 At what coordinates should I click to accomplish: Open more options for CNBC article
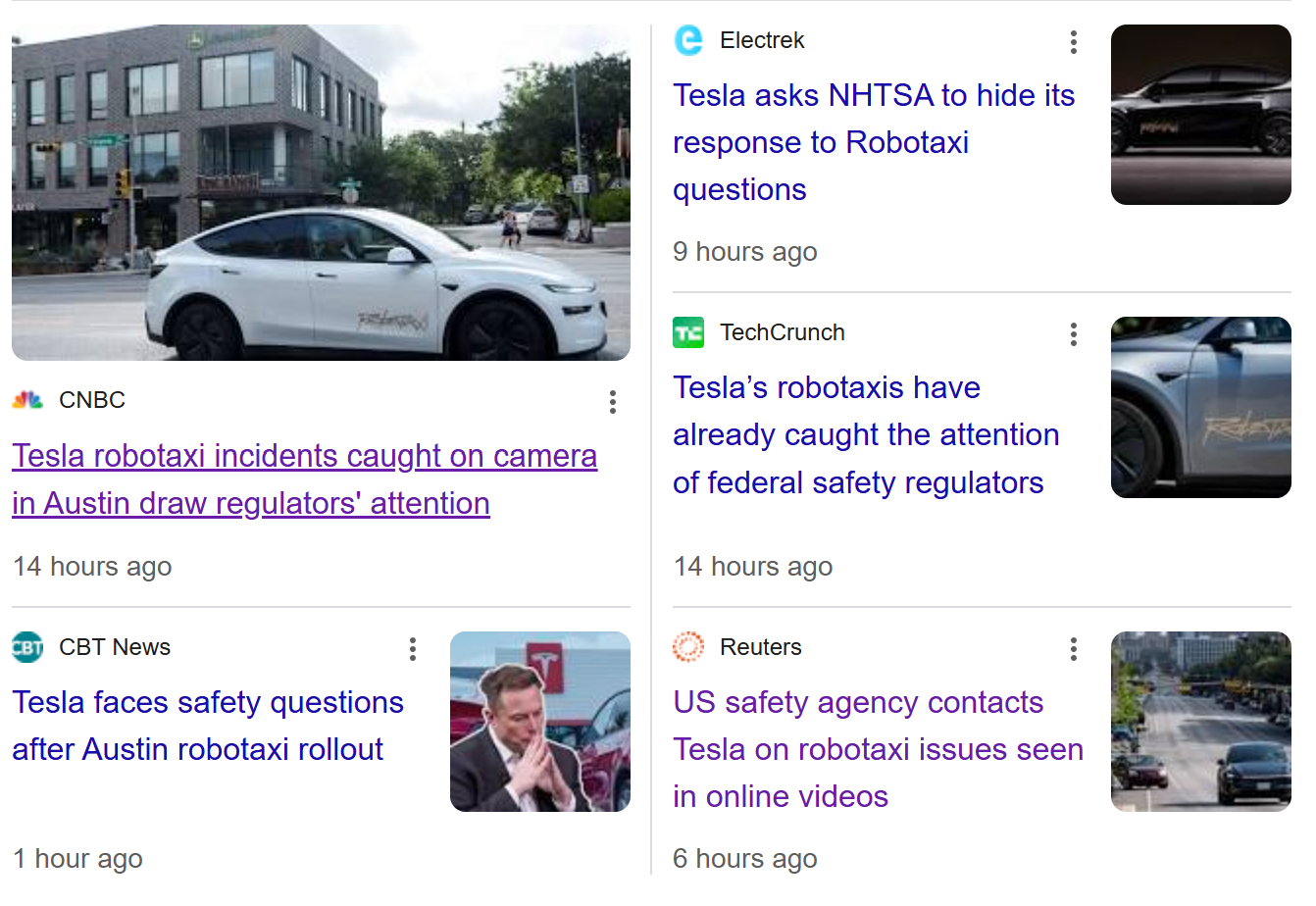[612, 401]
